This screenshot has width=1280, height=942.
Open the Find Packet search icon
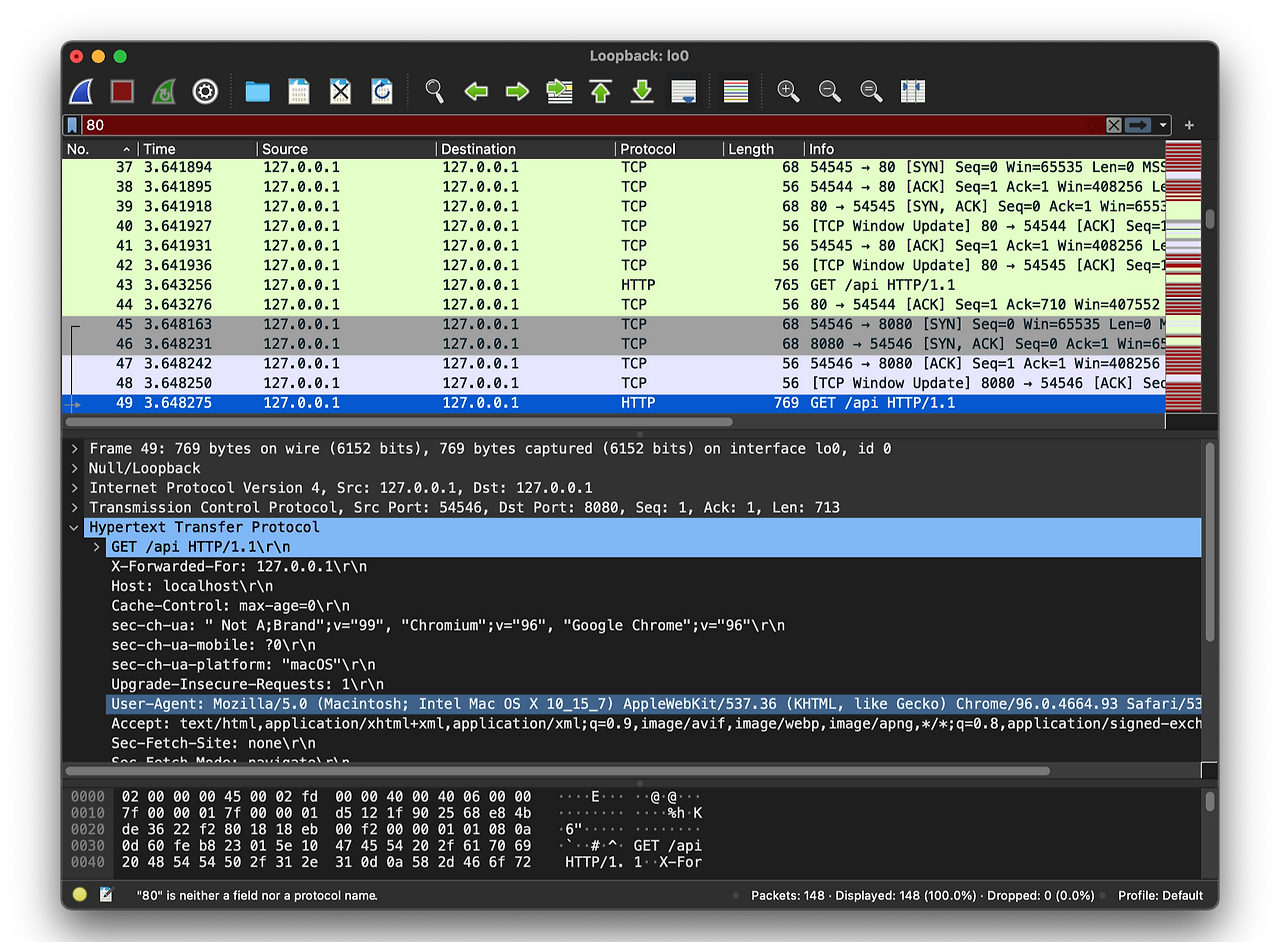coord(434,91)
